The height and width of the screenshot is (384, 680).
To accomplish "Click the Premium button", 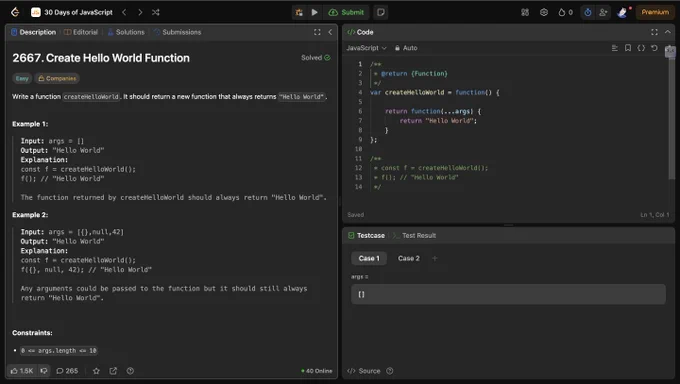I will 655,12.
